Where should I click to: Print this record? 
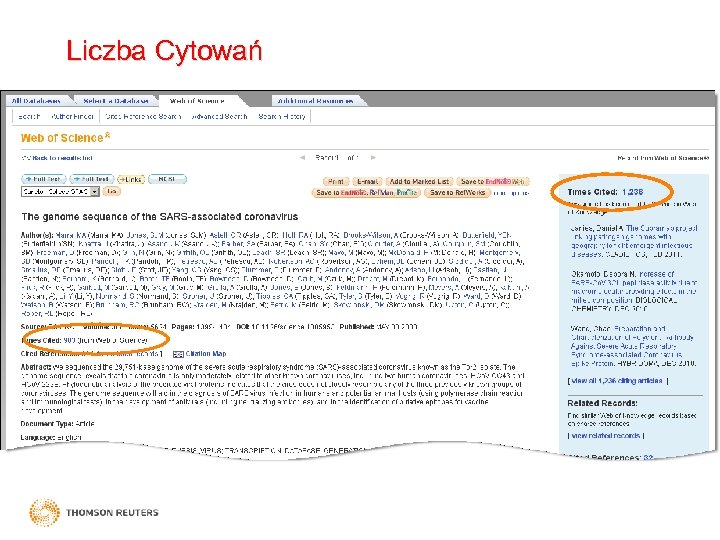coord(336,181)
